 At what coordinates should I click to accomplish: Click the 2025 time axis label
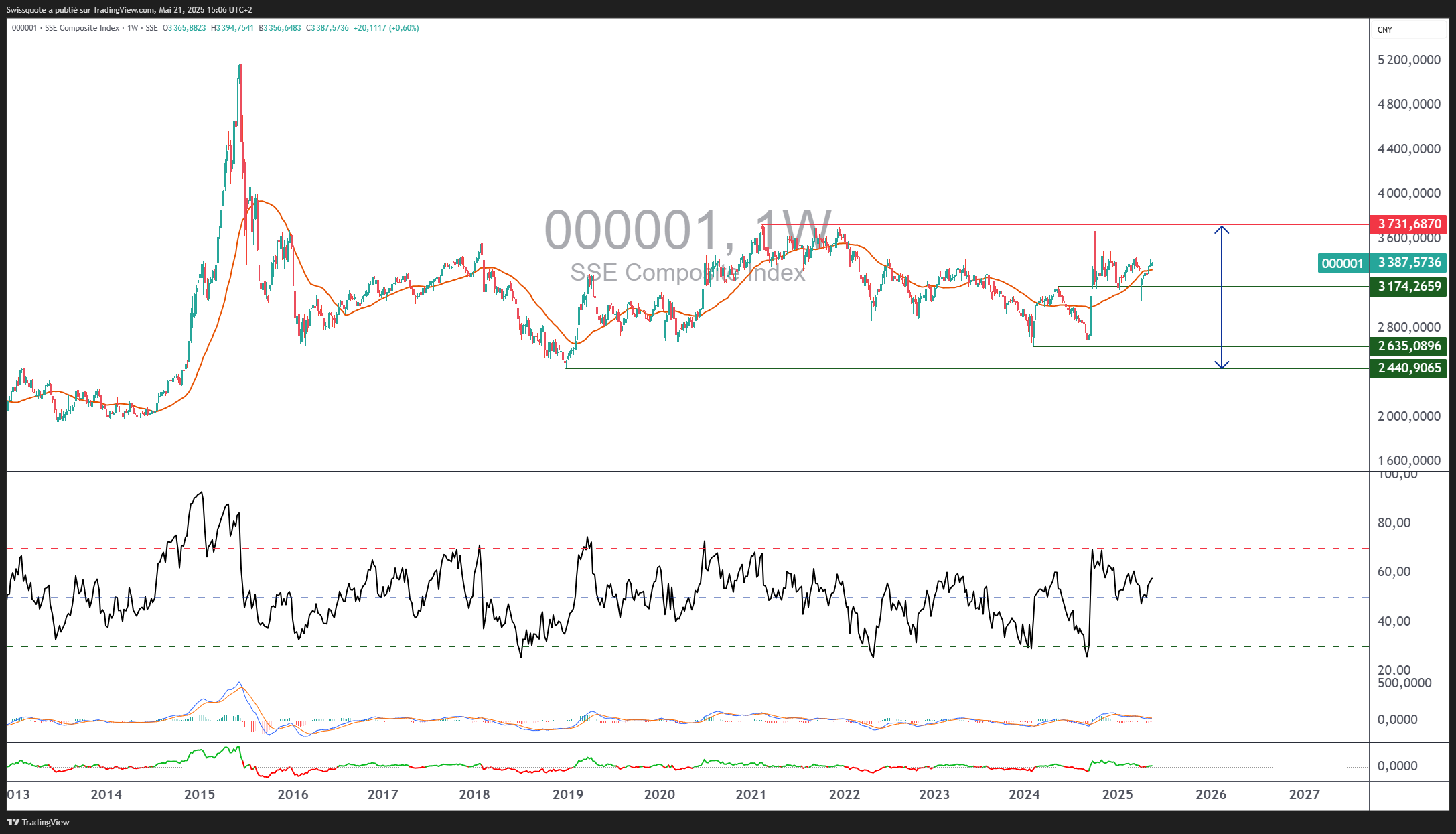[1118, 794]
